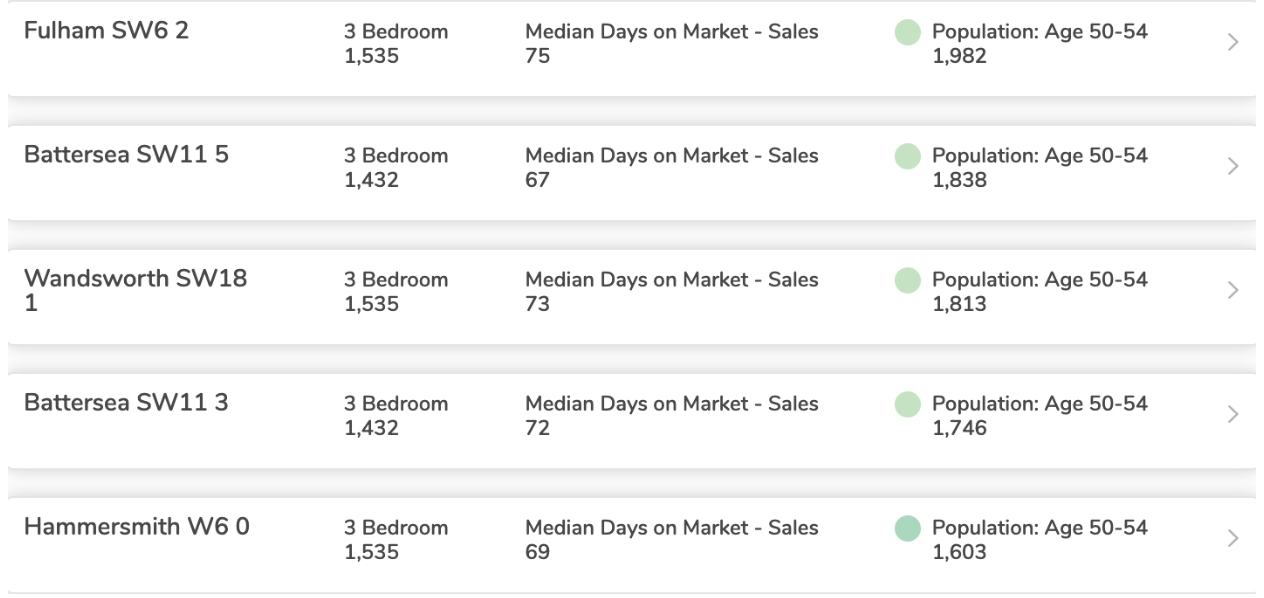
Task: Select the Battersea SW11 5 area title
Action: [126, 155]
